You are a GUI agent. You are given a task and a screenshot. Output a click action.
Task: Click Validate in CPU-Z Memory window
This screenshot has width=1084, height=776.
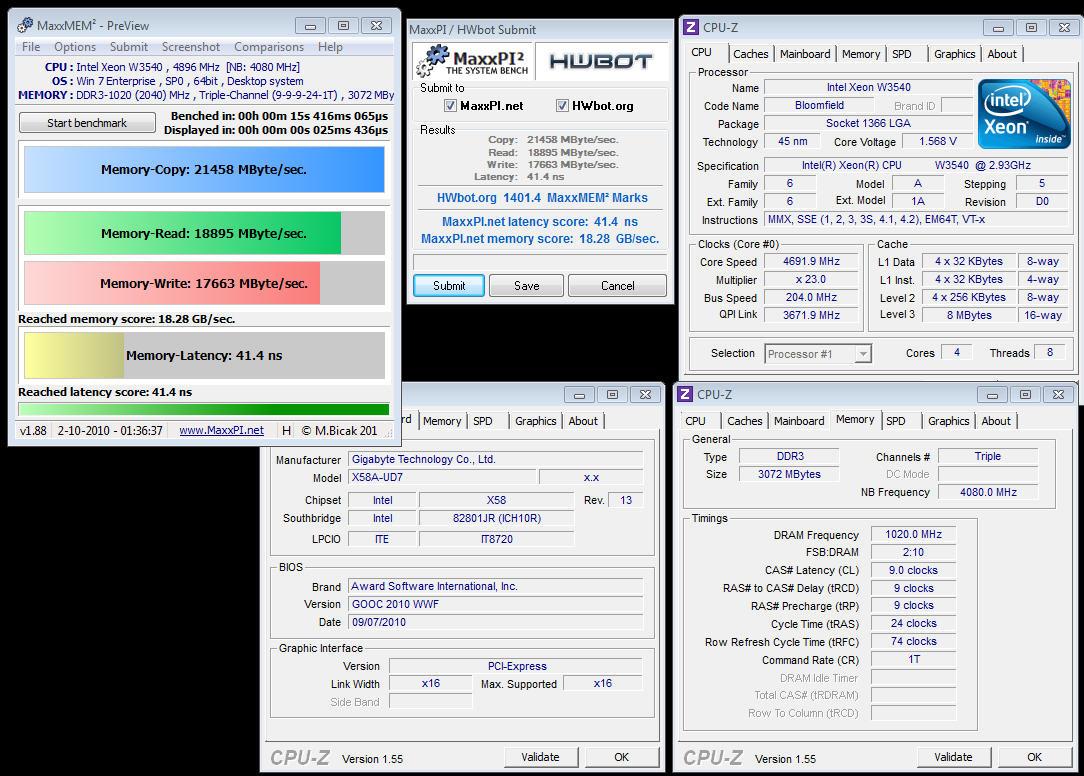point(953,757)
